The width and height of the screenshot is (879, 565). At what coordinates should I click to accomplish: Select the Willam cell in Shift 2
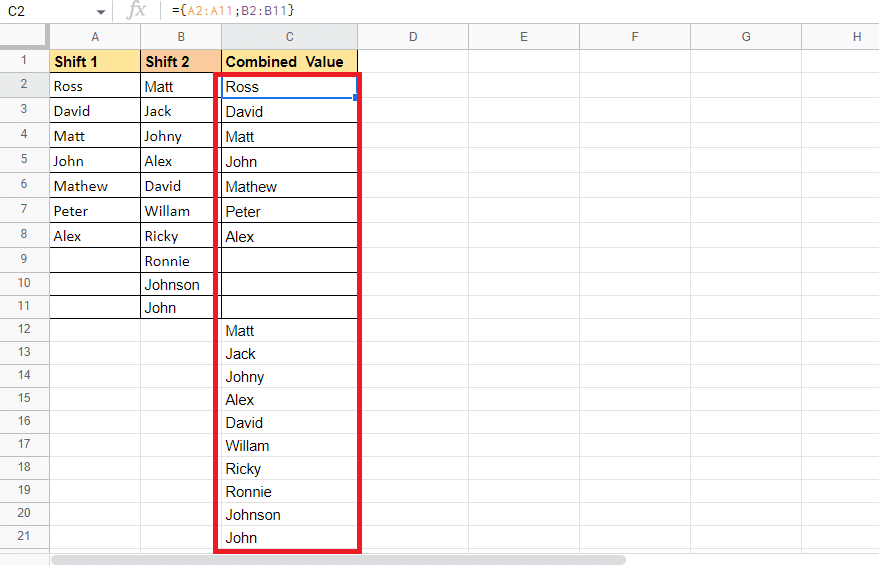(180, 211)
